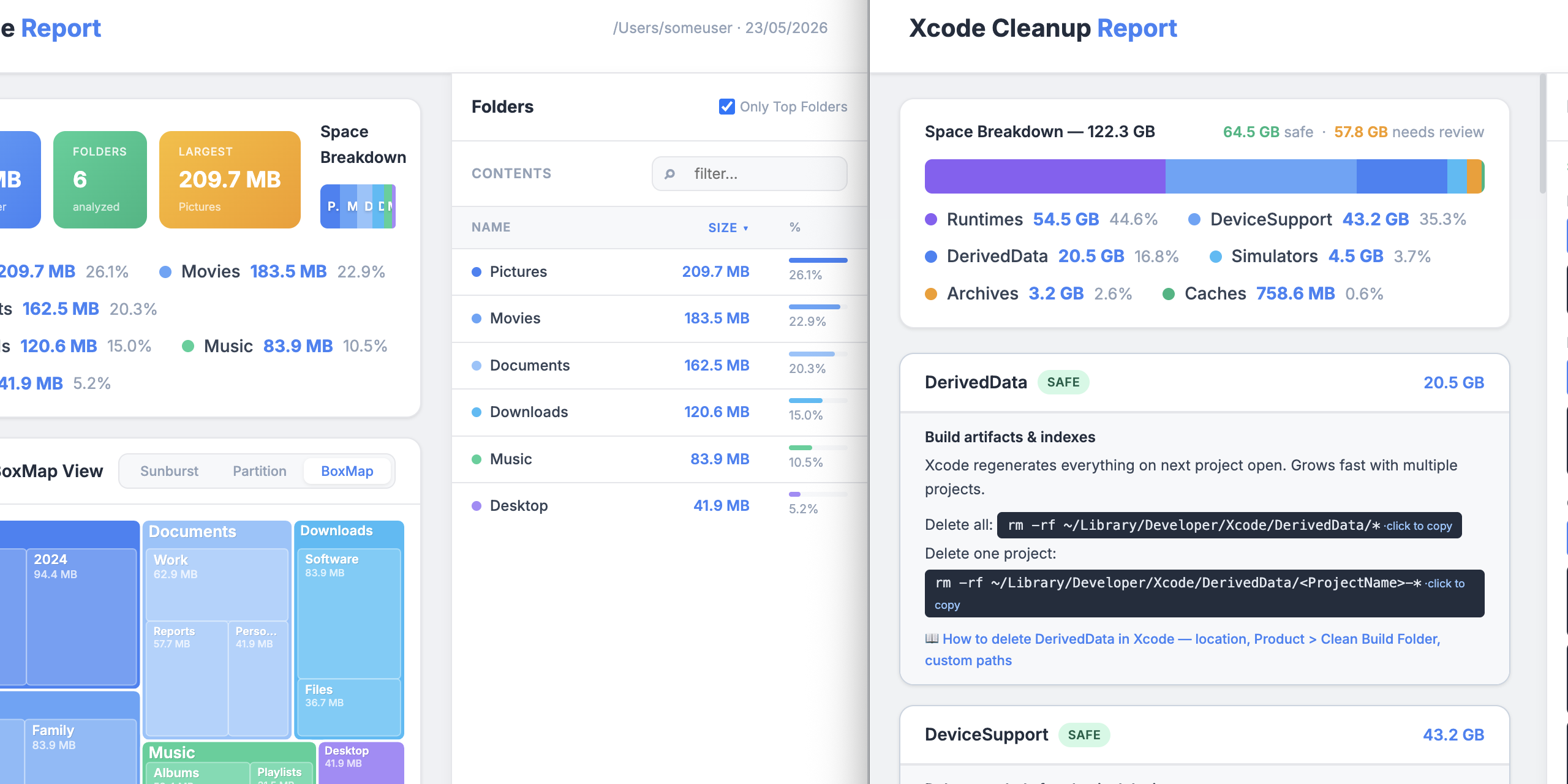Toggle the Only Top Folders checkbox
The width and height of the screenshot is (1568, 784).
click(x=726, y=107)
